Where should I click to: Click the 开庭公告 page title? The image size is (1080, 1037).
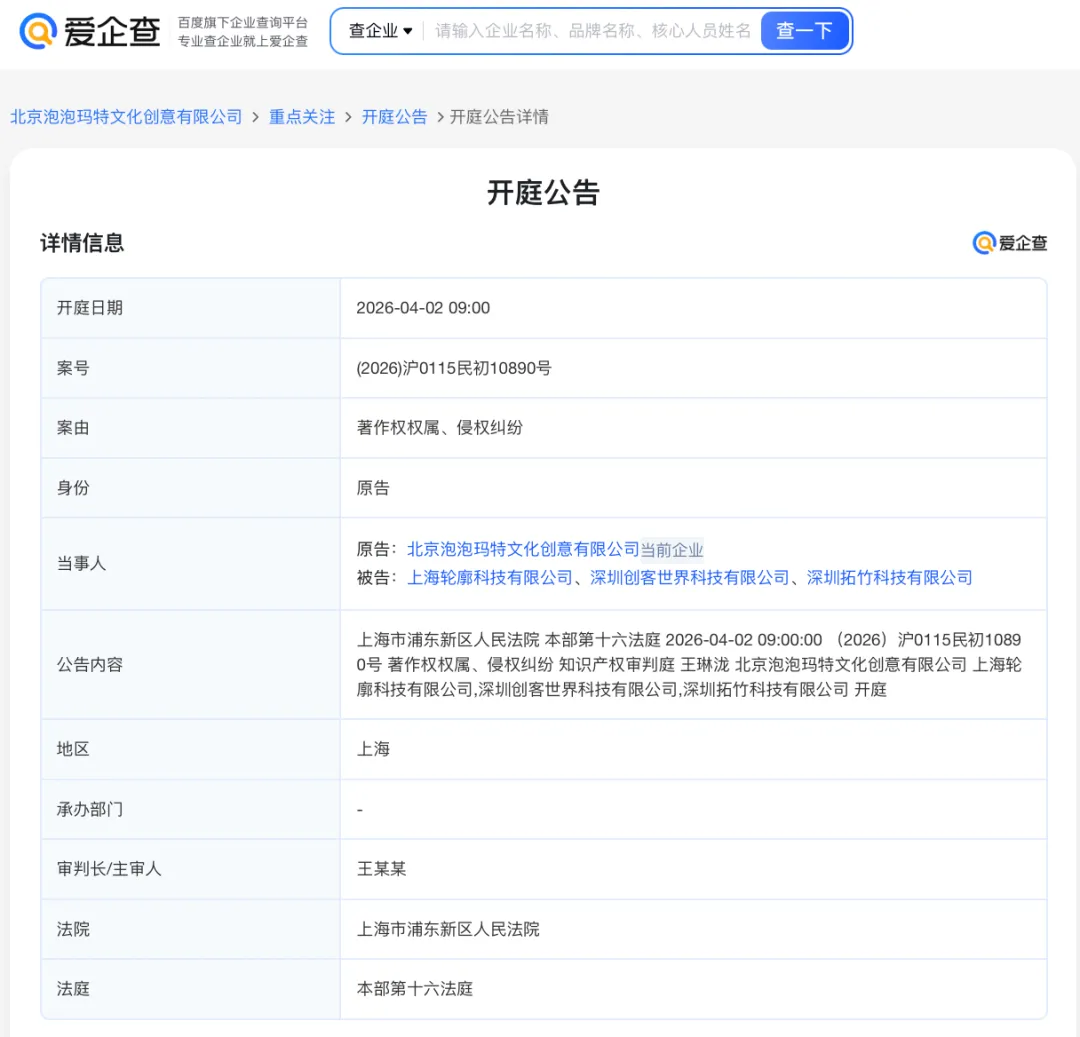tap(543, 192)
